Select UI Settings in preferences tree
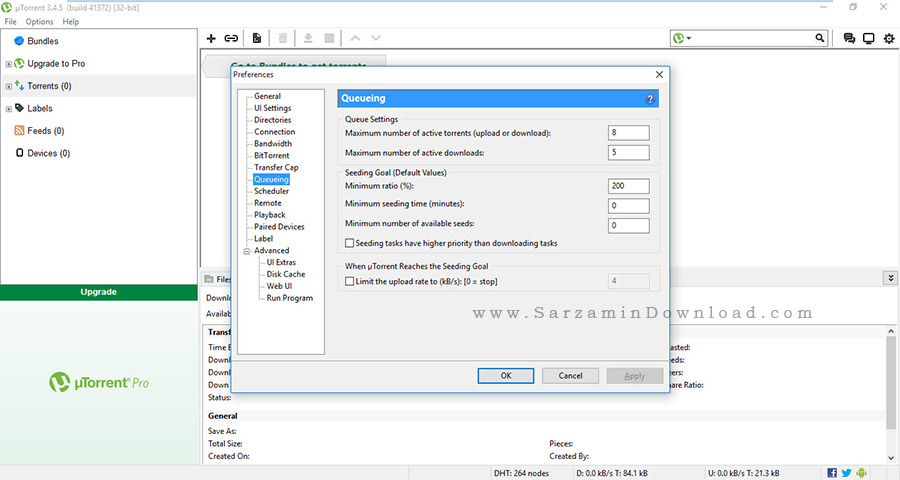Screen dimensions: 900x480 (273, 108)
